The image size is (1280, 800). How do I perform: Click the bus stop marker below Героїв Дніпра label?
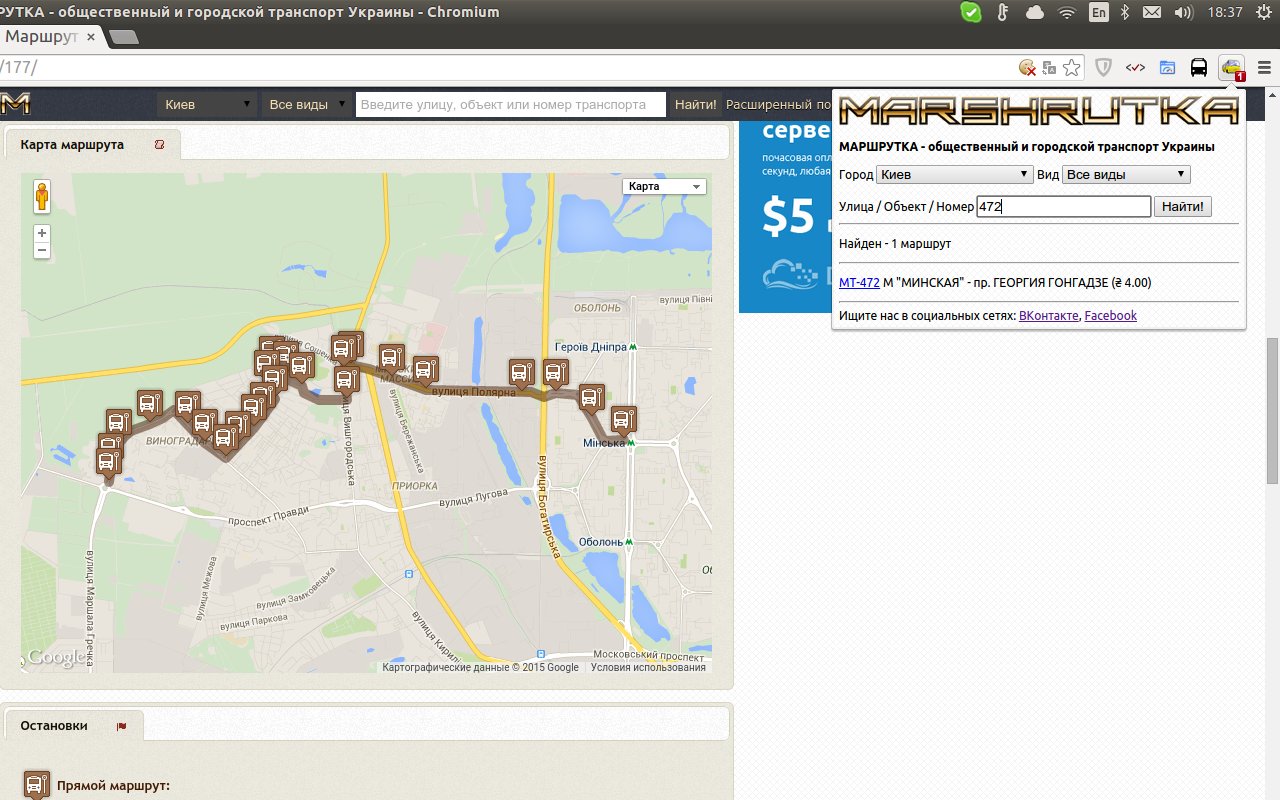tap(556, 376)
